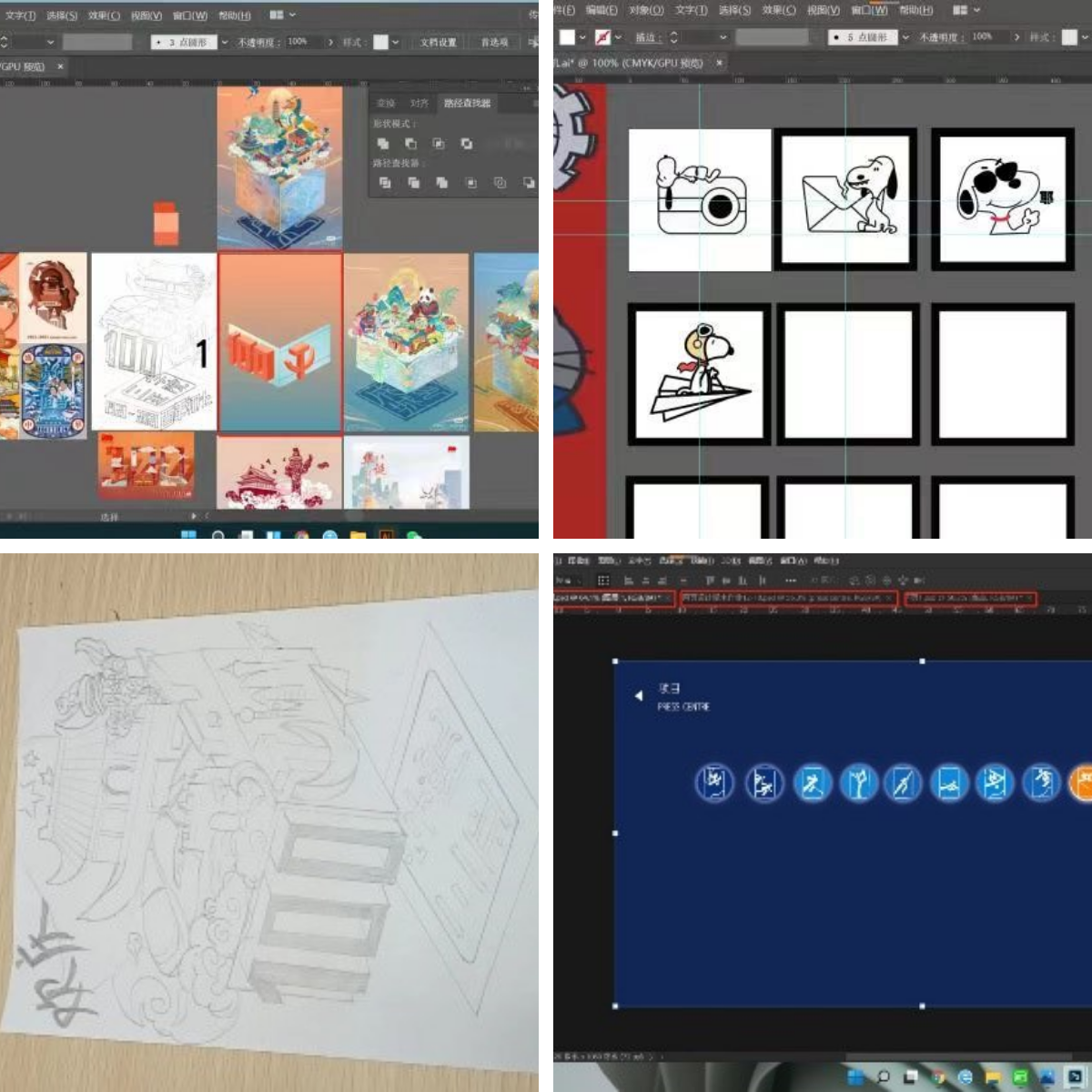Expand the 5 点圆形 brush dropdown
Screen dimensions: 1092x1092
pyautogui.click(x=905, y=37)
